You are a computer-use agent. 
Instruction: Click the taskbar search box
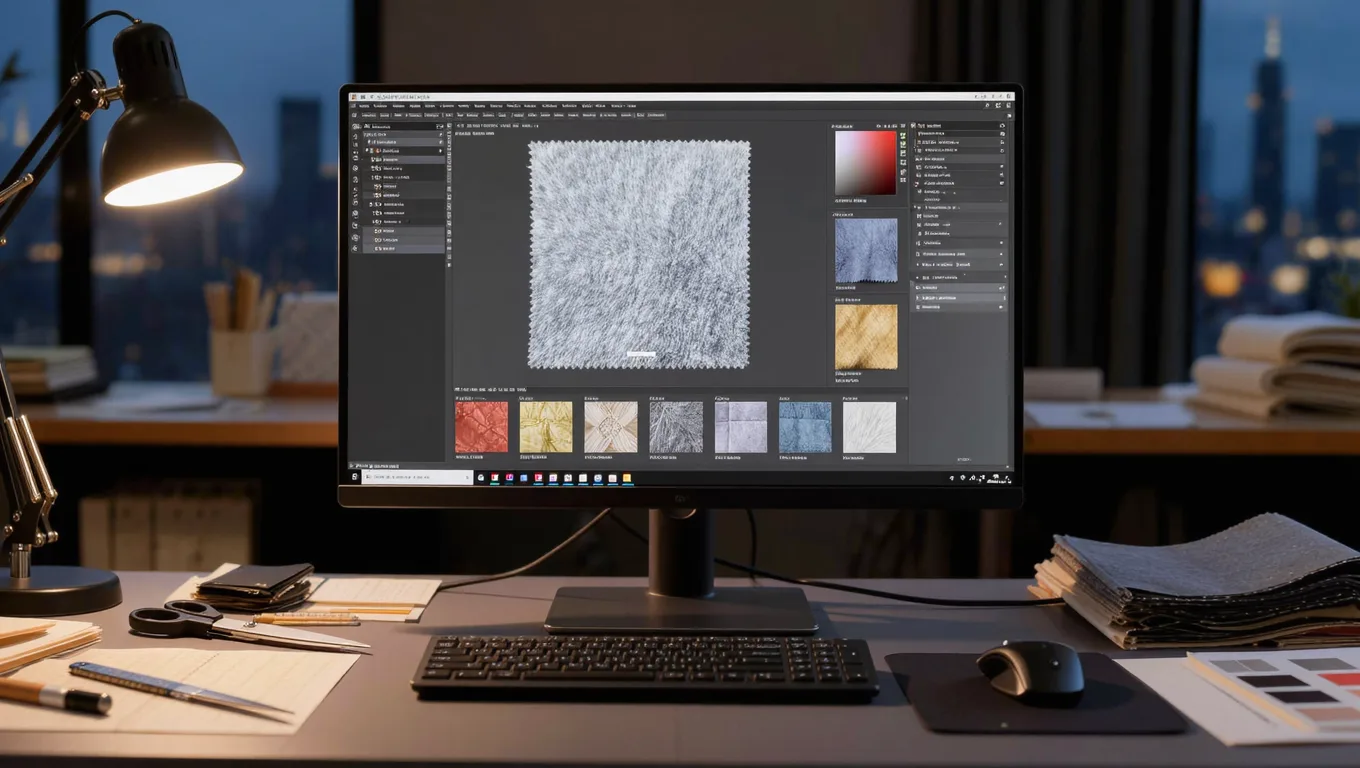tap(416, 478)
